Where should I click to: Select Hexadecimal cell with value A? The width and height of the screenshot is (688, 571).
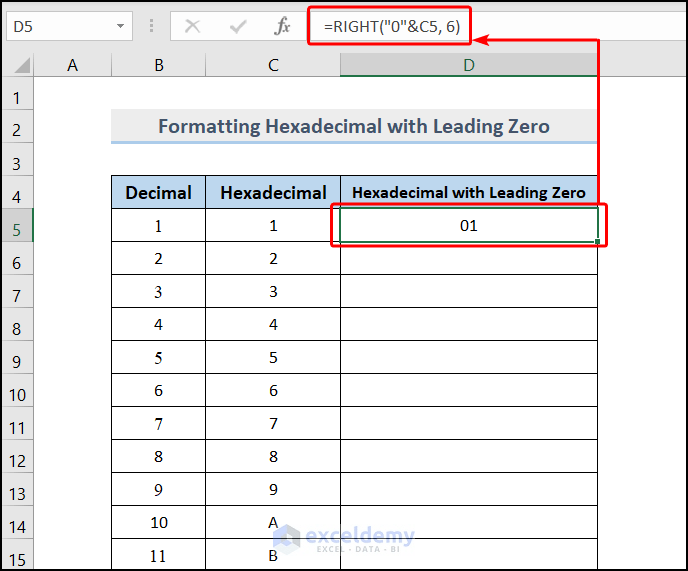273,522
